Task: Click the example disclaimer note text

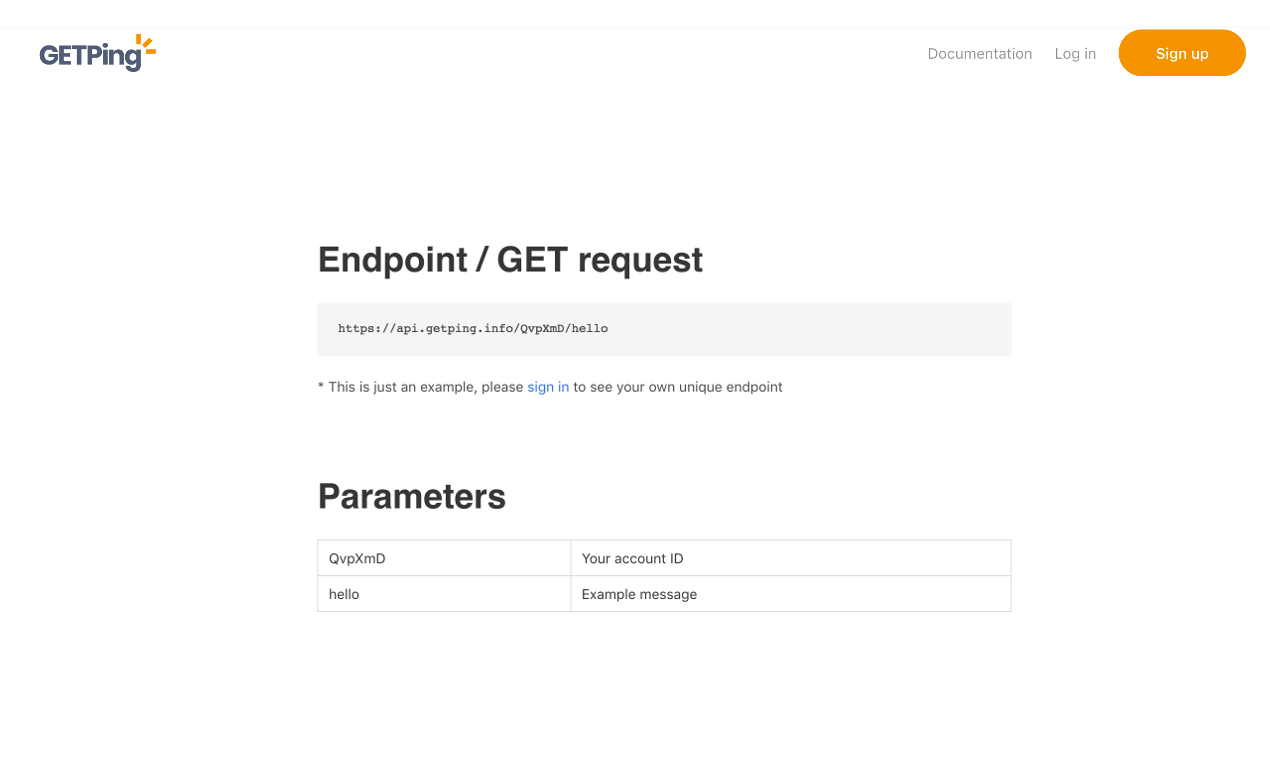Action: (550, 387)
